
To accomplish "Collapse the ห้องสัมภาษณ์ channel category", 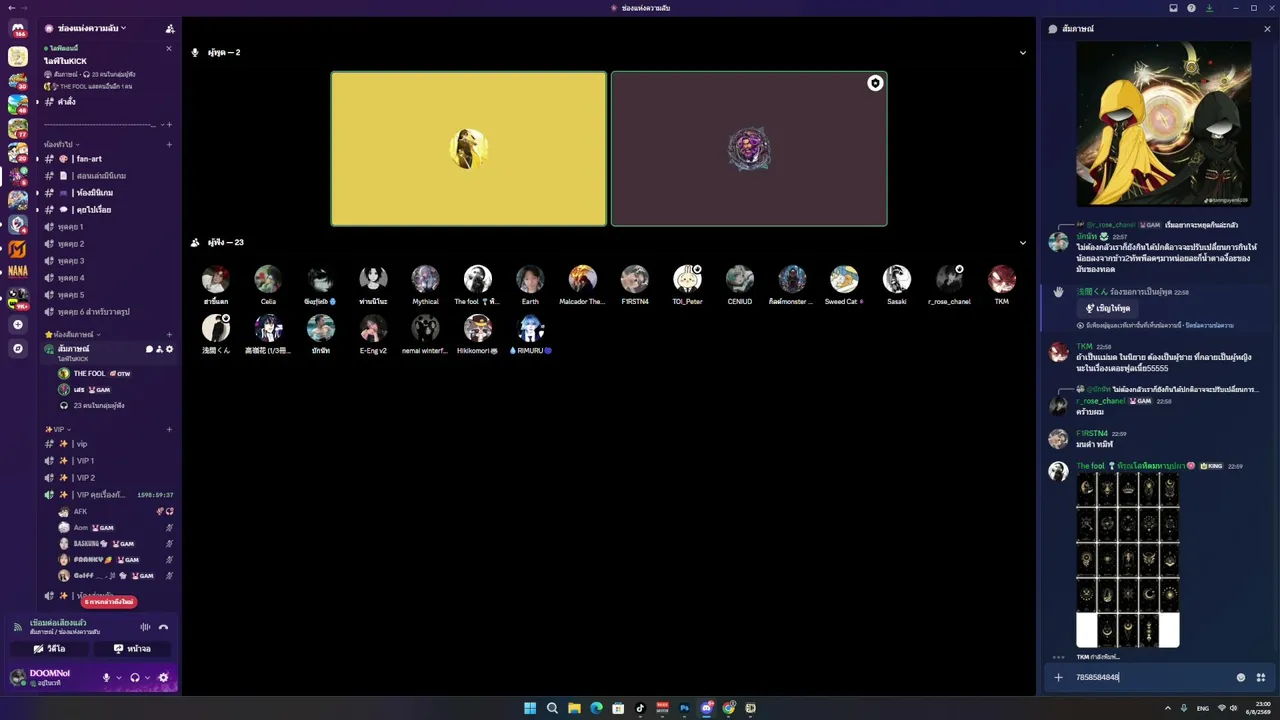I will [x=73, y=334].
